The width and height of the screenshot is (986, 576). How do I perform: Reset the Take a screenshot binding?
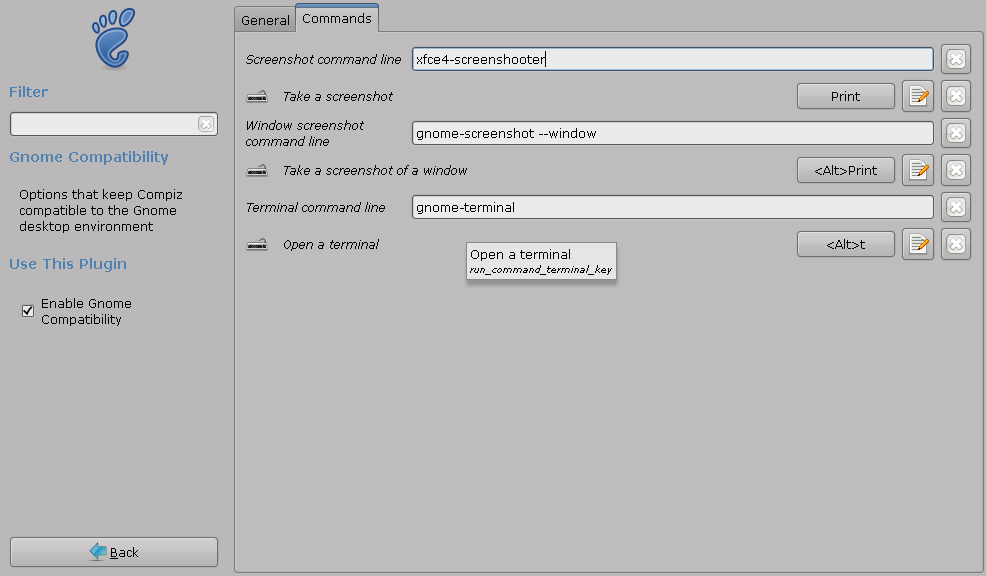[x=956, y=96]
